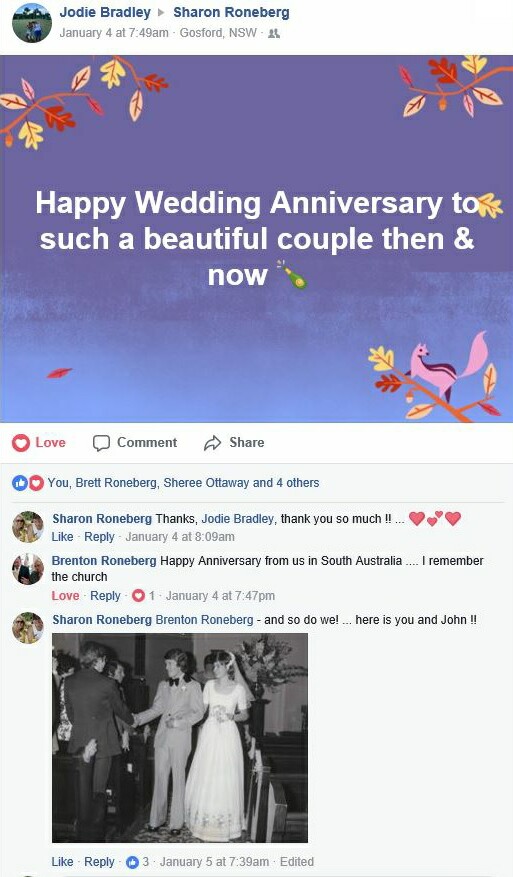Open Sharon Roneberg's avatar in first comment
Screen dimensions: 513x877
pos(28,527)
